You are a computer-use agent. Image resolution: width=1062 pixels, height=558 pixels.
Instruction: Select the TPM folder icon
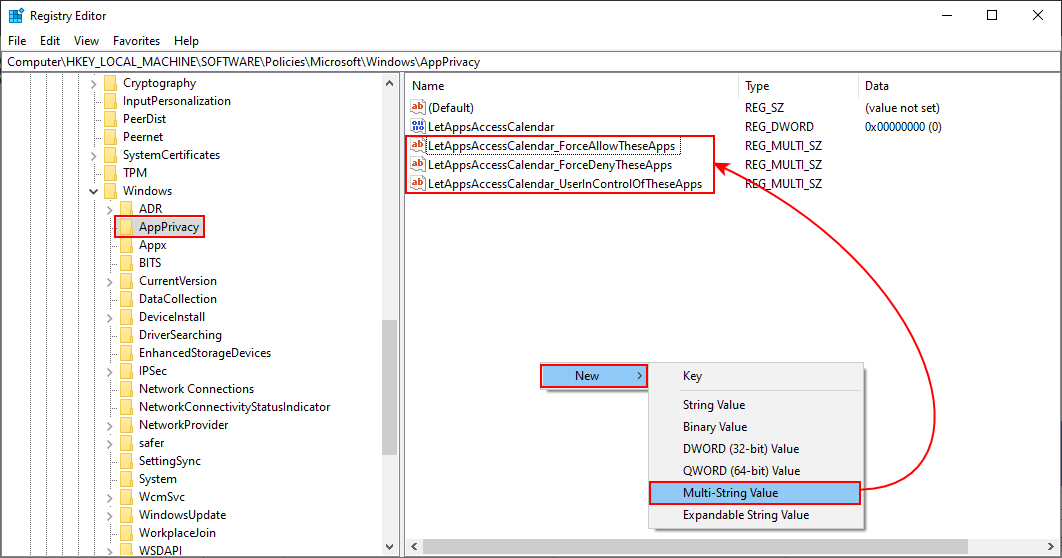point(110,173)
